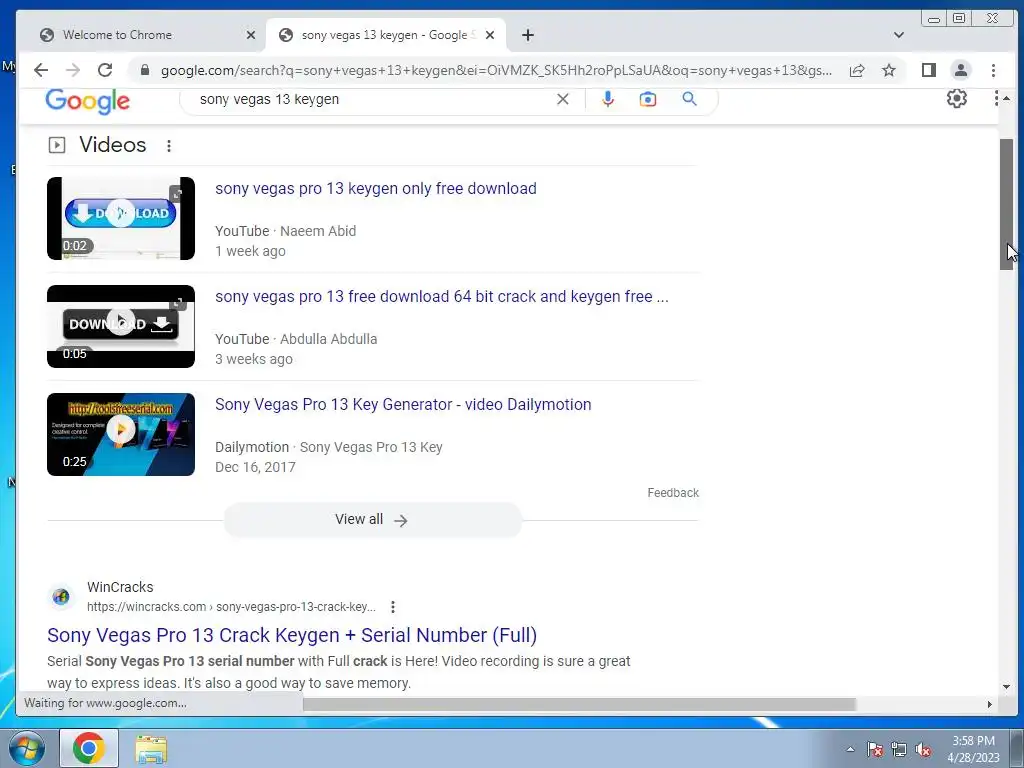This screenshot has height=768, width=1024.
Task: Focus the address bar URL
Action: click(496, 71)
